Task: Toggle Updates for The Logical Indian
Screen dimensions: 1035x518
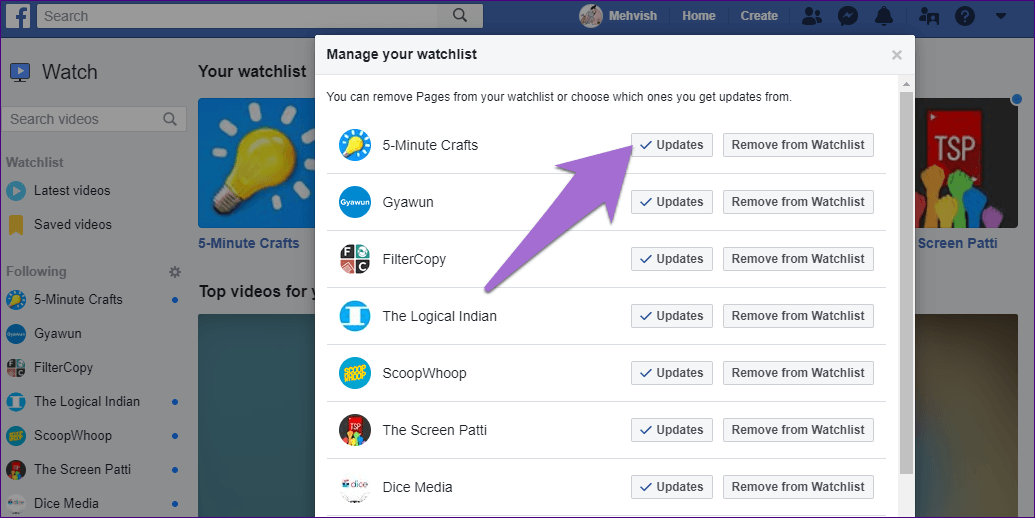Action: [x=671, y=316]
